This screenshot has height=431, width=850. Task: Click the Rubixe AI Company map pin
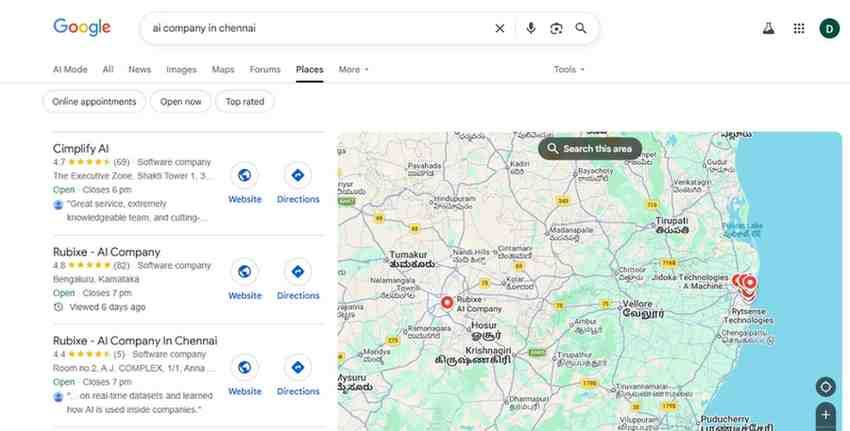click(447, 302)
